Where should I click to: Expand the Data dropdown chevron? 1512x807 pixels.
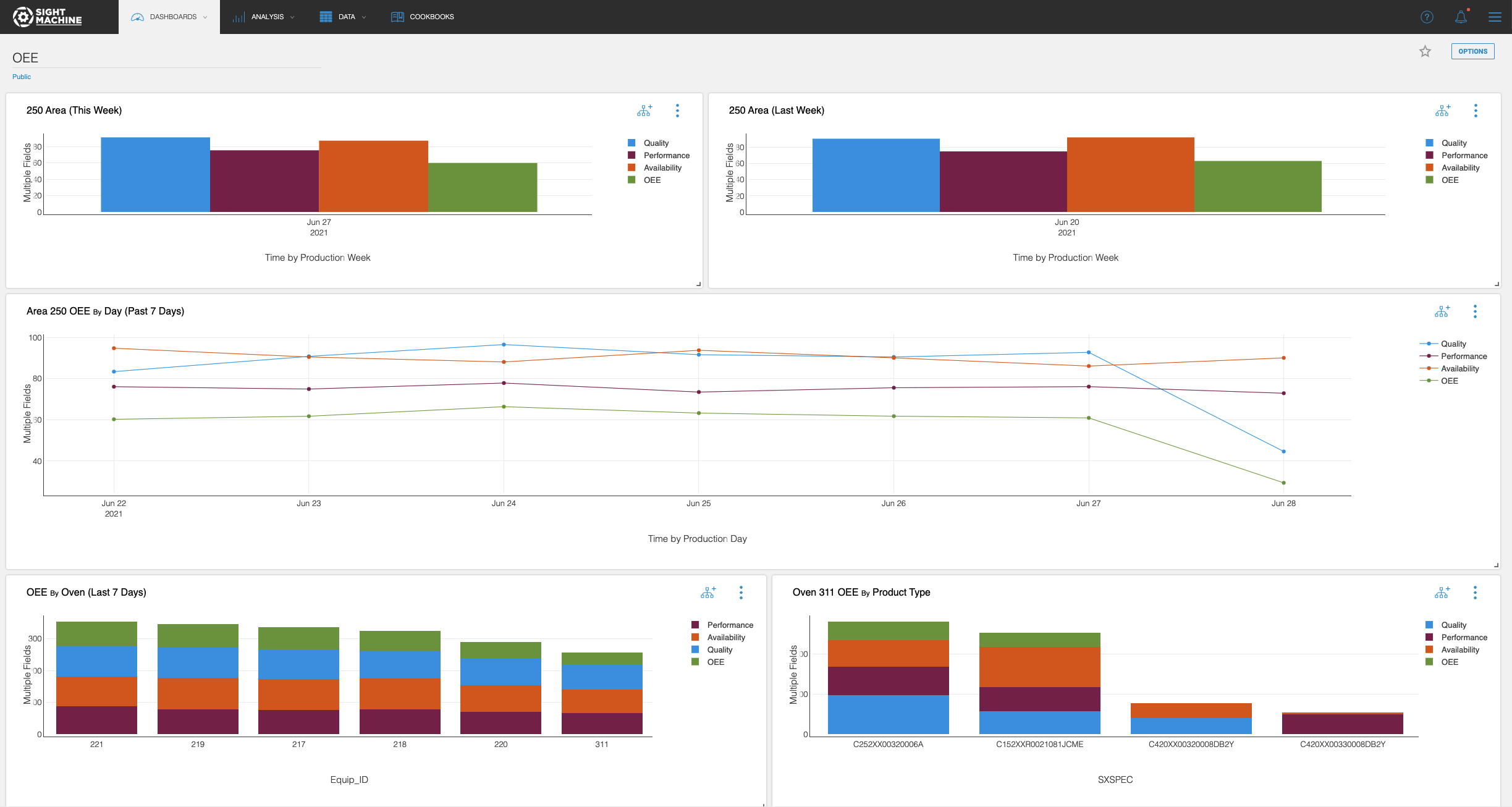point(364,17)
